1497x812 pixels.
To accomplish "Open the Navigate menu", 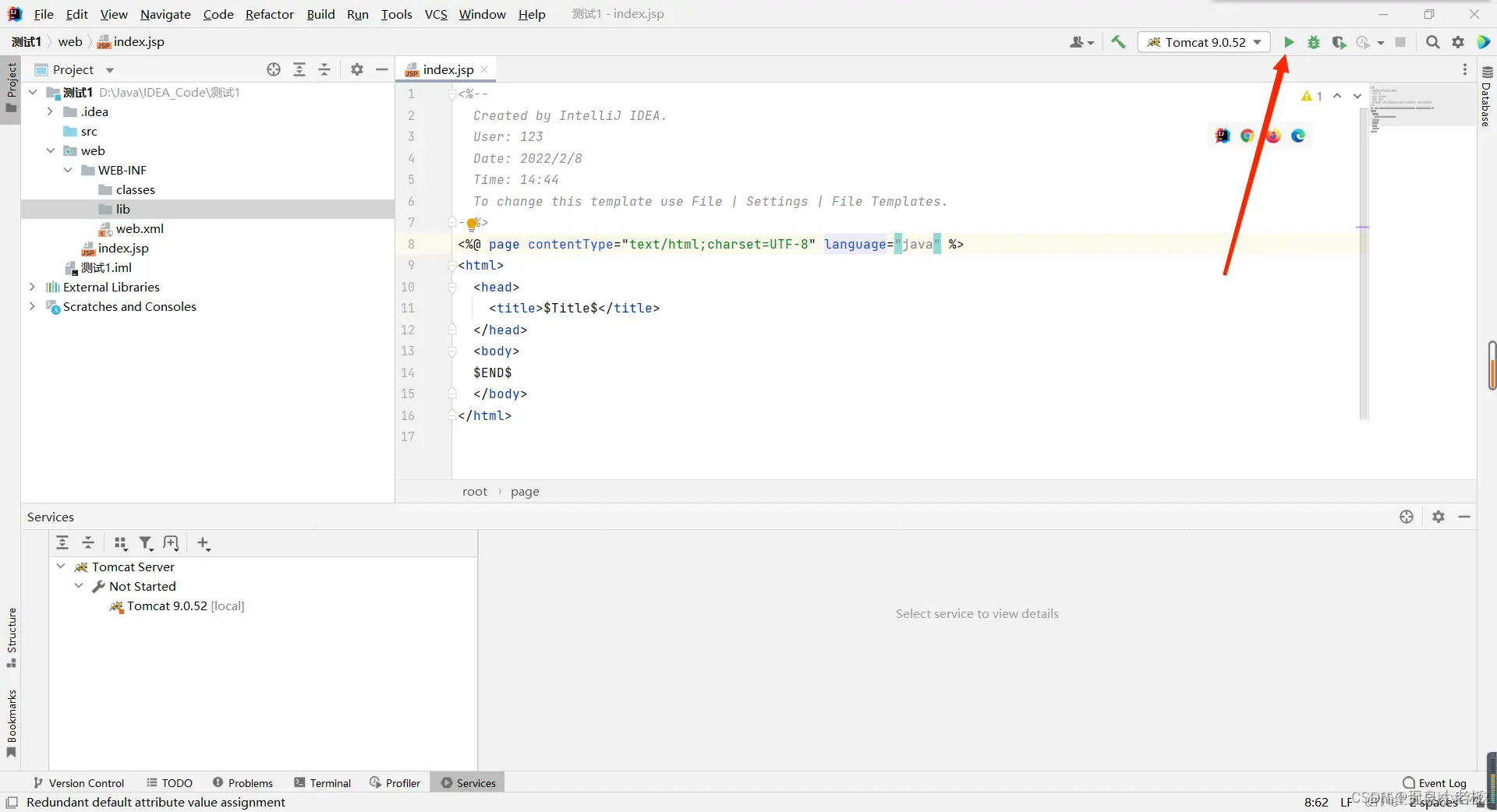I will click(x=165, y=14).
